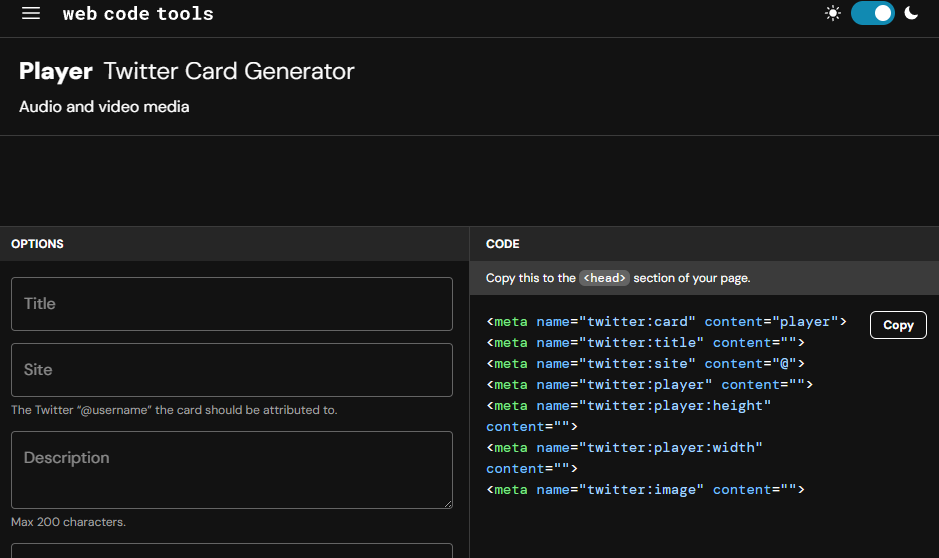Click the <head> code label

point(604,278)
